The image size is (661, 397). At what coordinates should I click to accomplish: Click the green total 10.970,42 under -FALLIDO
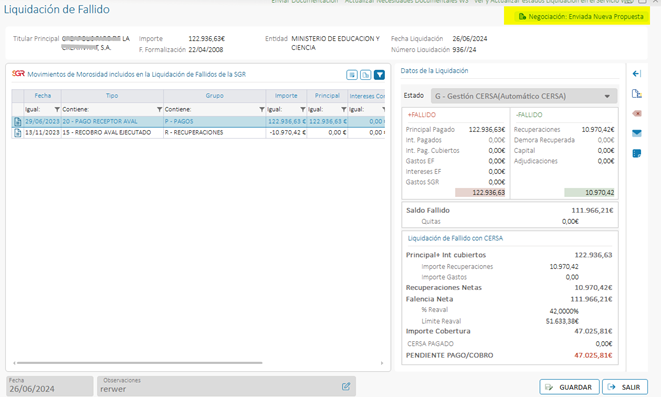589,193
